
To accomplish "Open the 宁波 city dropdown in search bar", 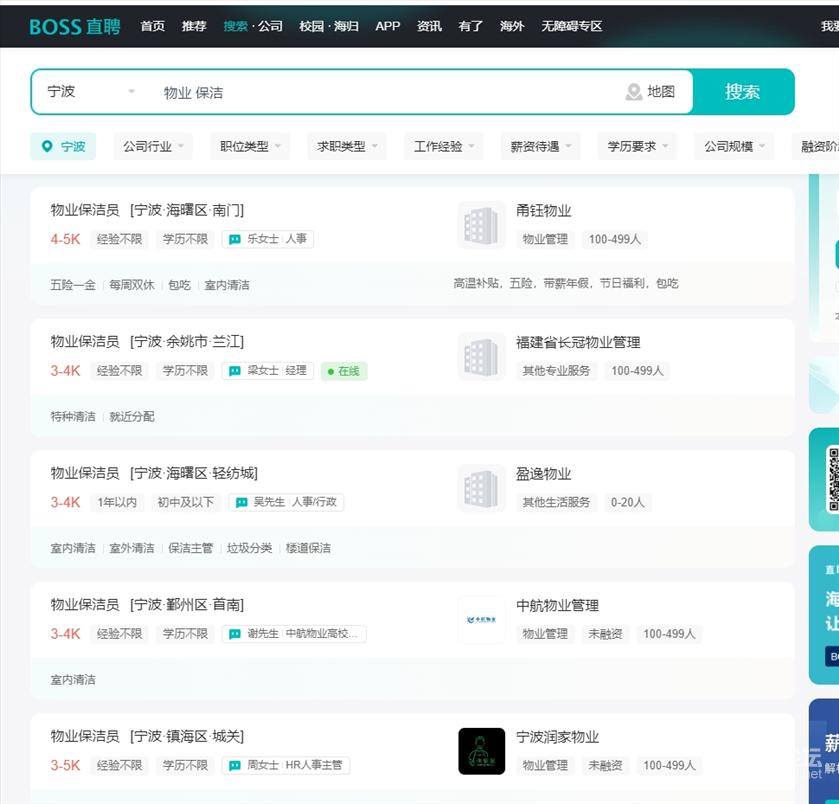I will [91, 91].
